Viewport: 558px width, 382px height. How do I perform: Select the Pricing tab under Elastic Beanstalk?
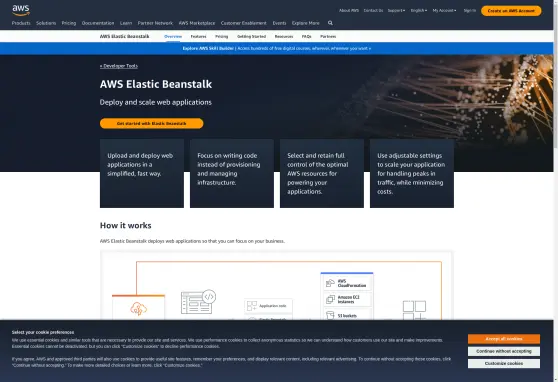click(x=221, y=36)
